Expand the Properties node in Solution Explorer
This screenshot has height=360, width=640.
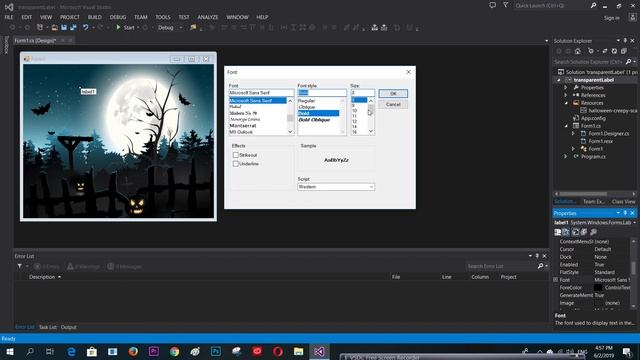pos(566,88)
